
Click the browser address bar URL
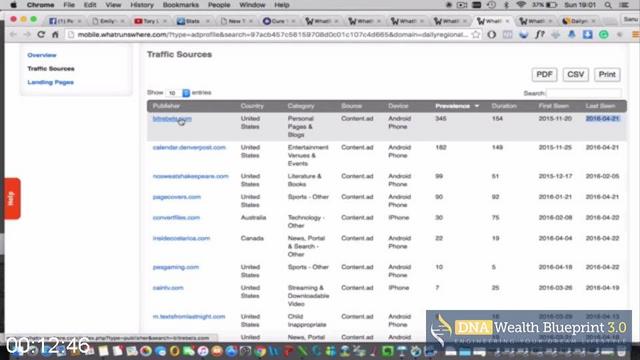273,35
